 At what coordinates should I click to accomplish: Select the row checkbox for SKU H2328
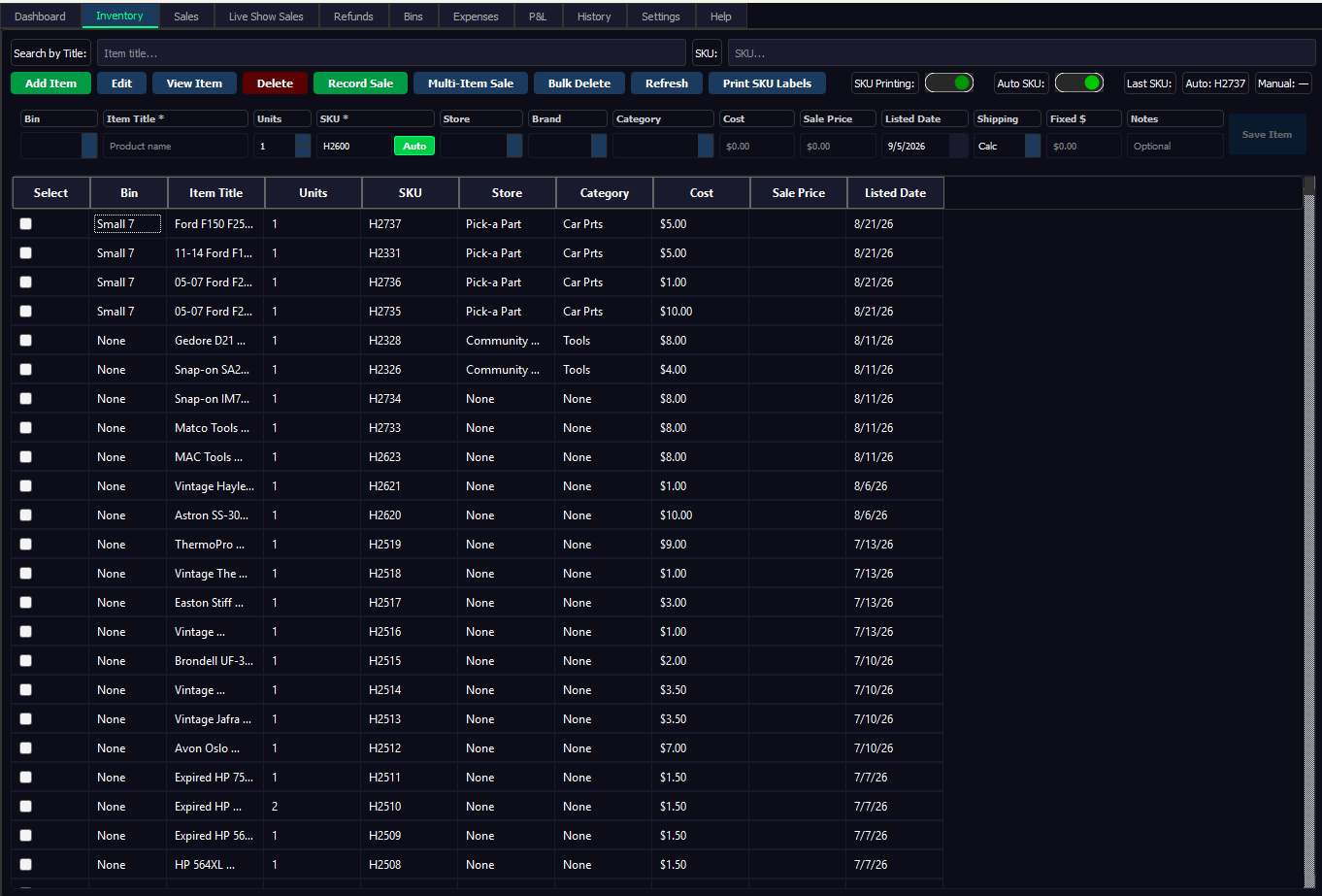click(26, 341)
